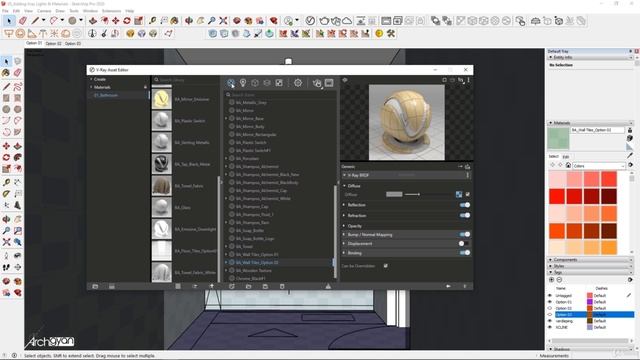The height and width of the screenshot is (360, 640).
Task: Activate the Rotate tool in top toolbar
Action: 127,20
